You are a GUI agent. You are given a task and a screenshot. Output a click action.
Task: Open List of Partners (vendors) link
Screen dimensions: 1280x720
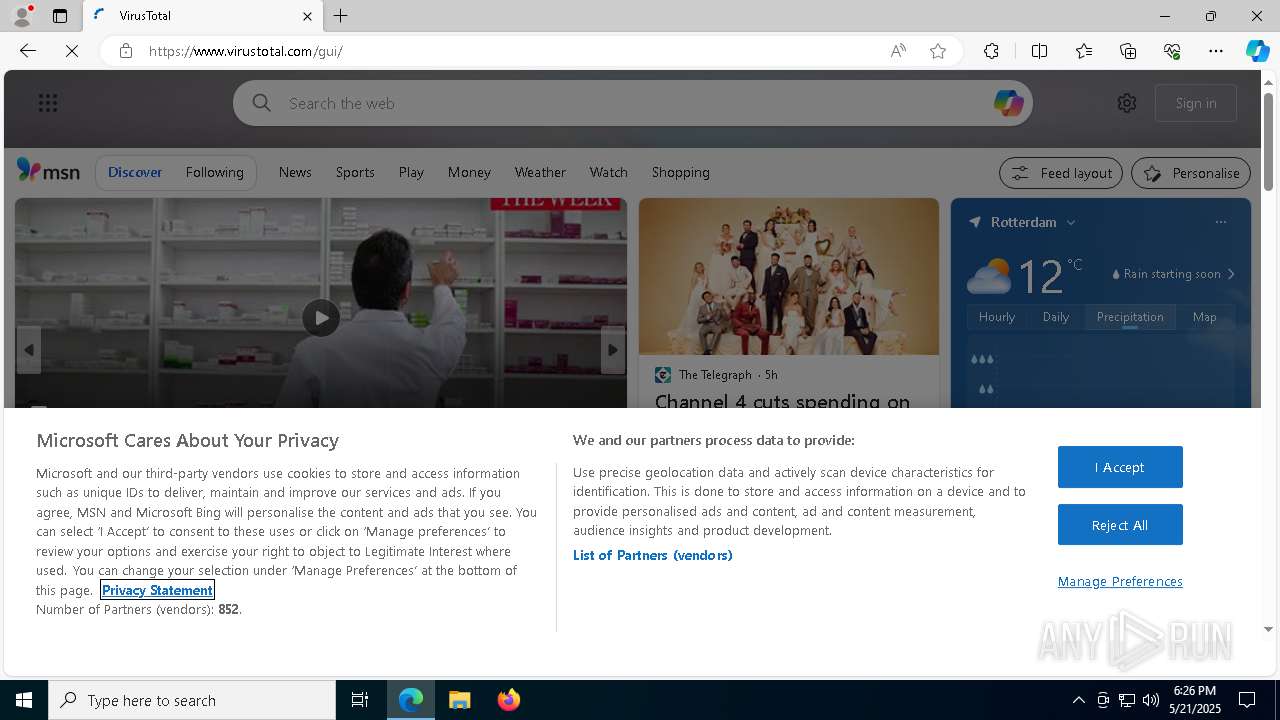coord(652,555)
